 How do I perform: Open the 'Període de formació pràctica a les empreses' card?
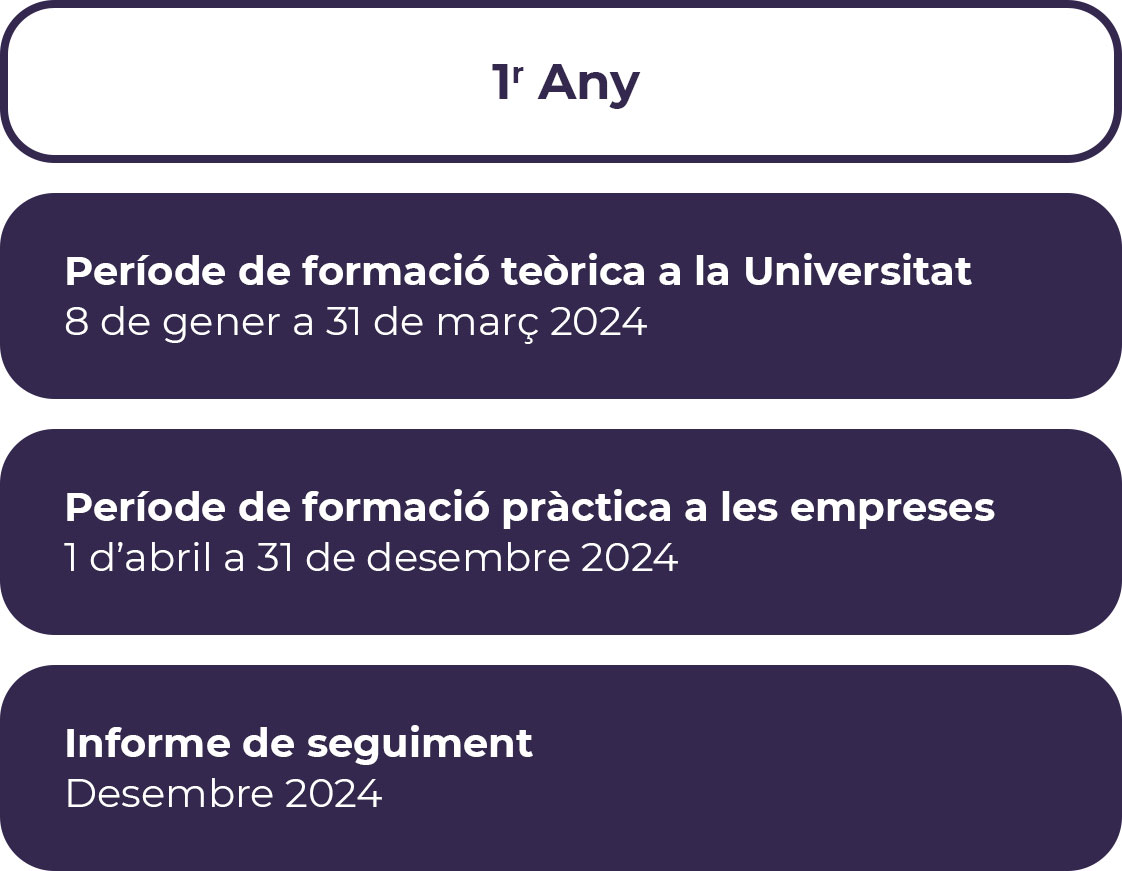click(561, 532)
